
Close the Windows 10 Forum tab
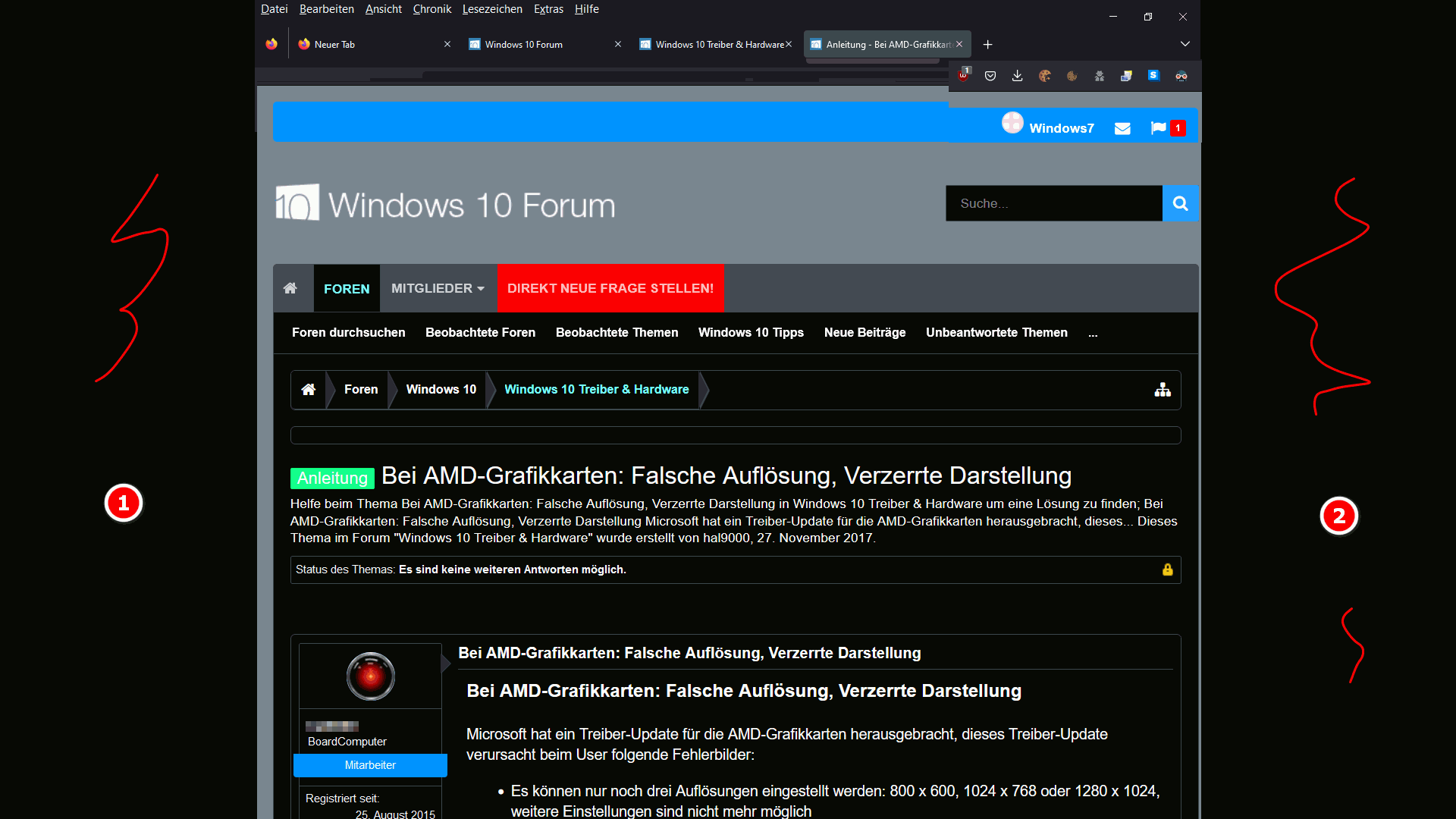coord(618,44)
